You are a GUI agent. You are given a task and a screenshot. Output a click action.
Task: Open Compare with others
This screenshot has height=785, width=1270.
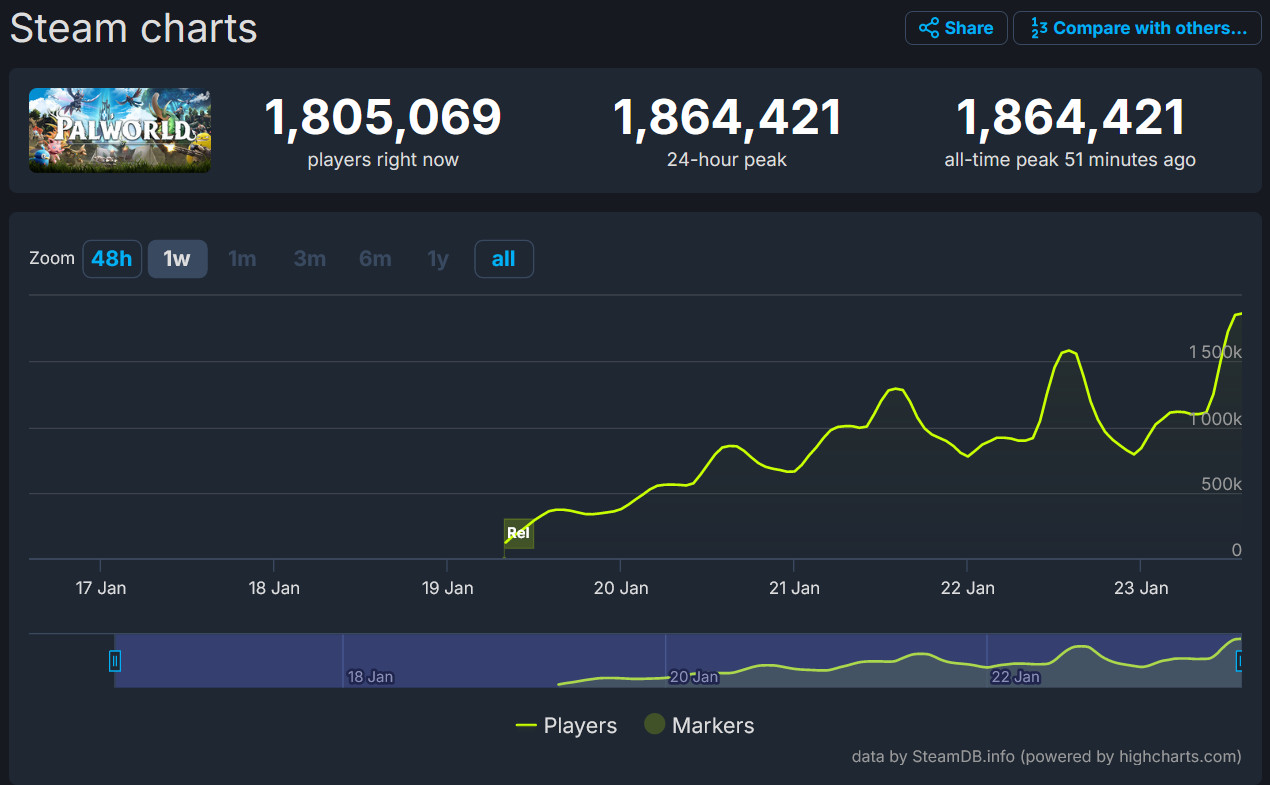coord(1138,28)
